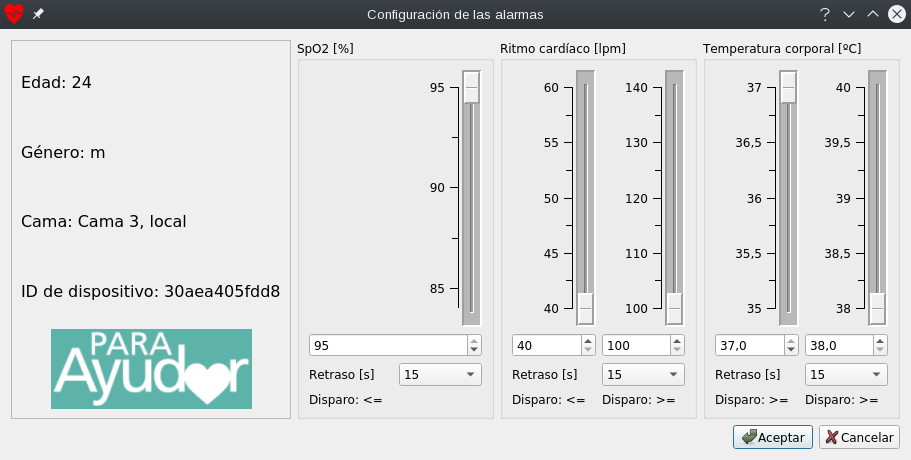
Task: Click the heart app icon in title bar
Action: click(x=14, y=14)
